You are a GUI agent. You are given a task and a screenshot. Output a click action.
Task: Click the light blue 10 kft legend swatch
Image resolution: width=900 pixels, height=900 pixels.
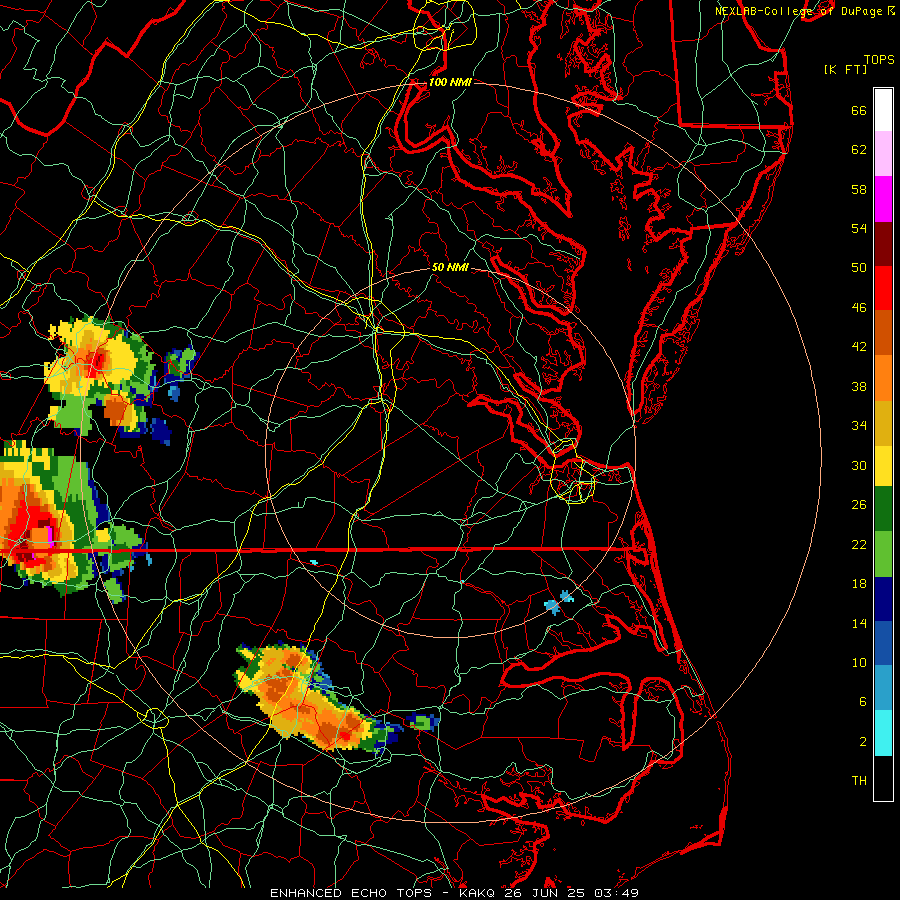(883, 688)
